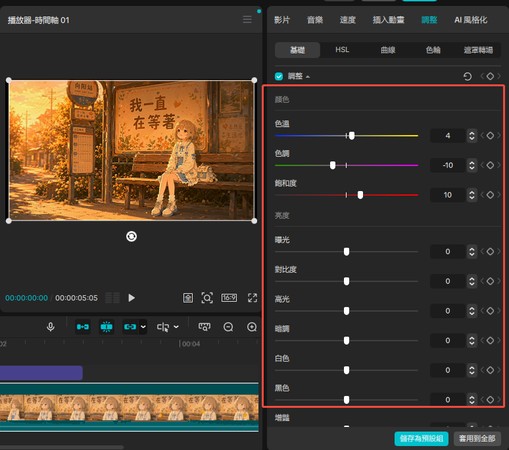
Task: Add a keyframe for 色調
Action: (490, 165)
